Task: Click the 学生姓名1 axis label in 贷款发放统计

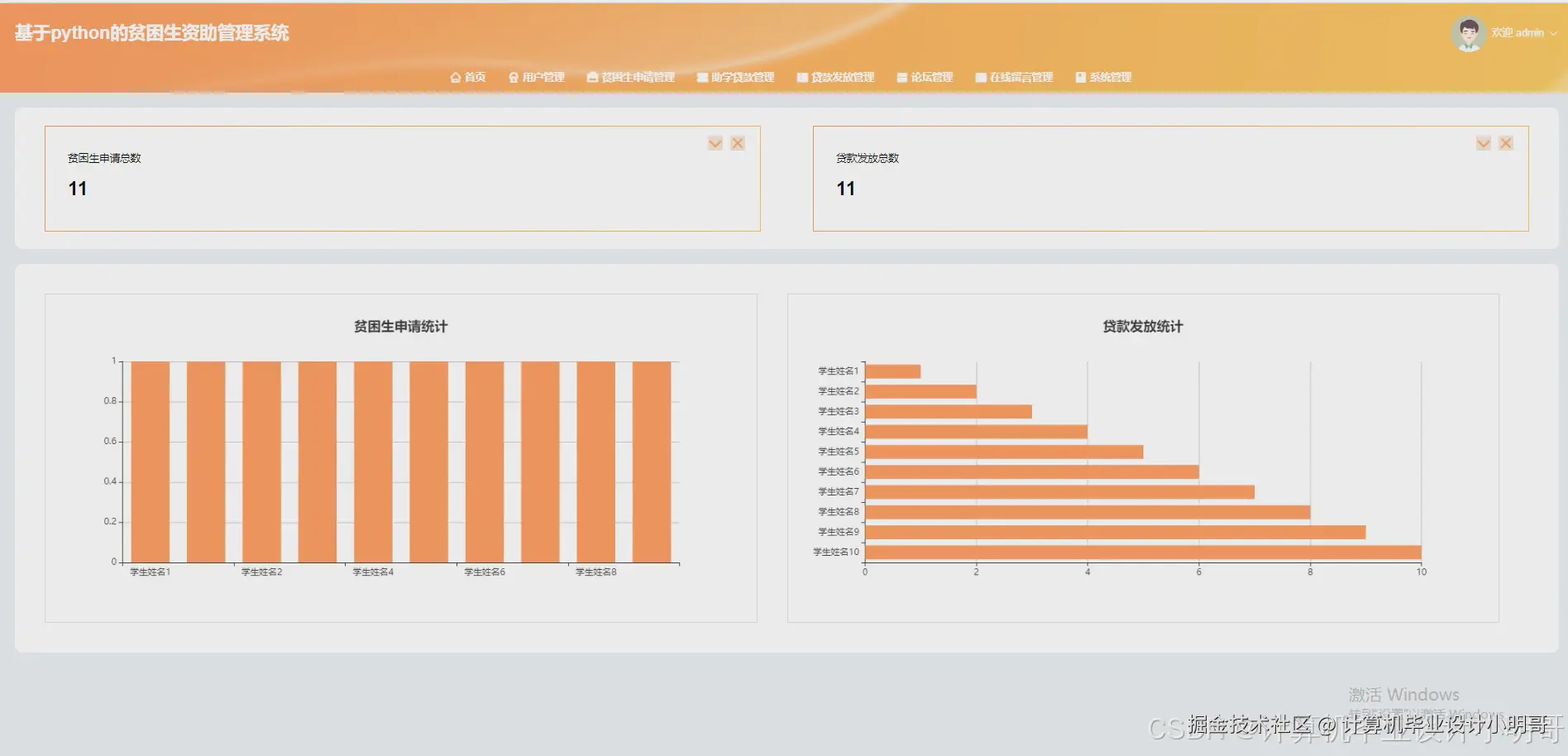Action: (x=839, y=371)
